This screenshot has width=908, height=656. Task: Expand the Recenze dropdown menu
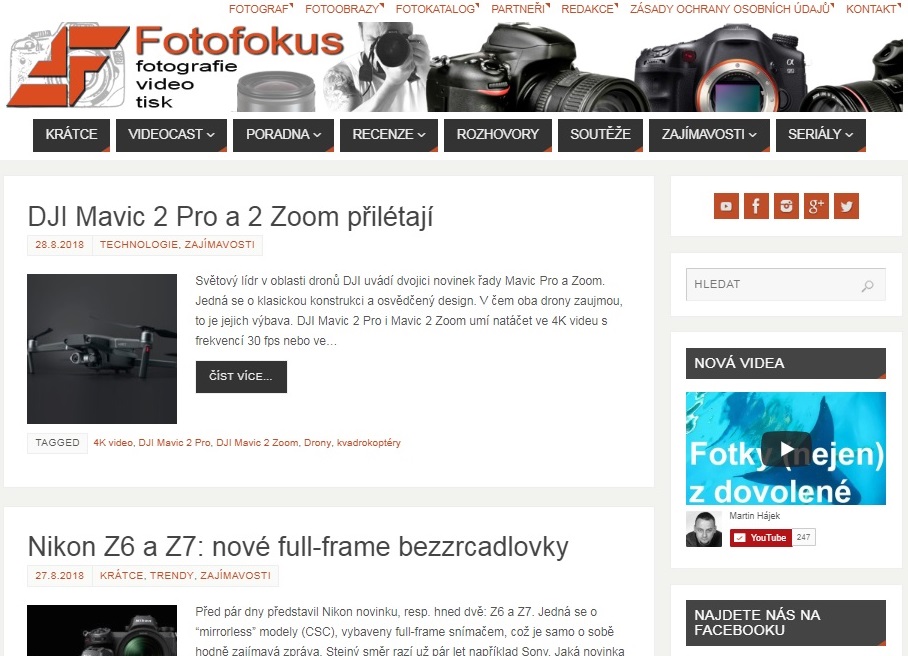389,135
